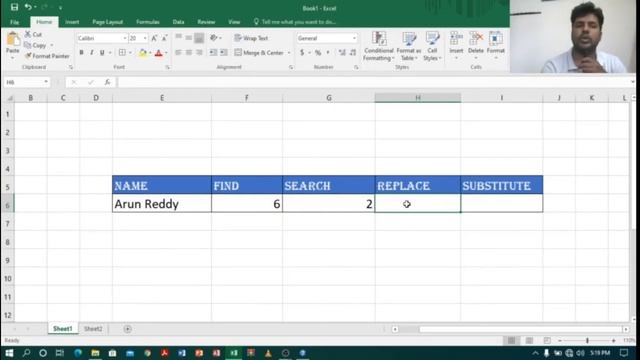
Task: Toggle Wrap Text
Action: (x=251, y=38)
